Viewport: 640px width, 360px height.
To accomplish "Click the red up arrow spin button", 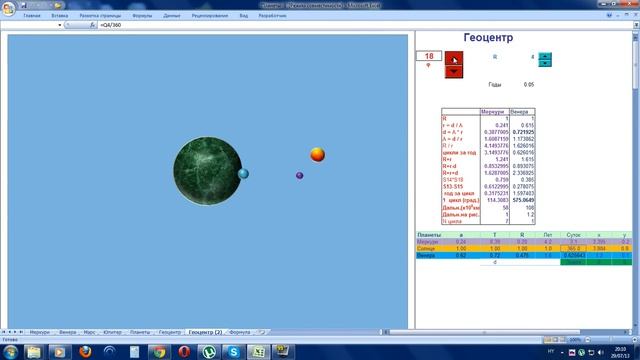I will (454, 58).
